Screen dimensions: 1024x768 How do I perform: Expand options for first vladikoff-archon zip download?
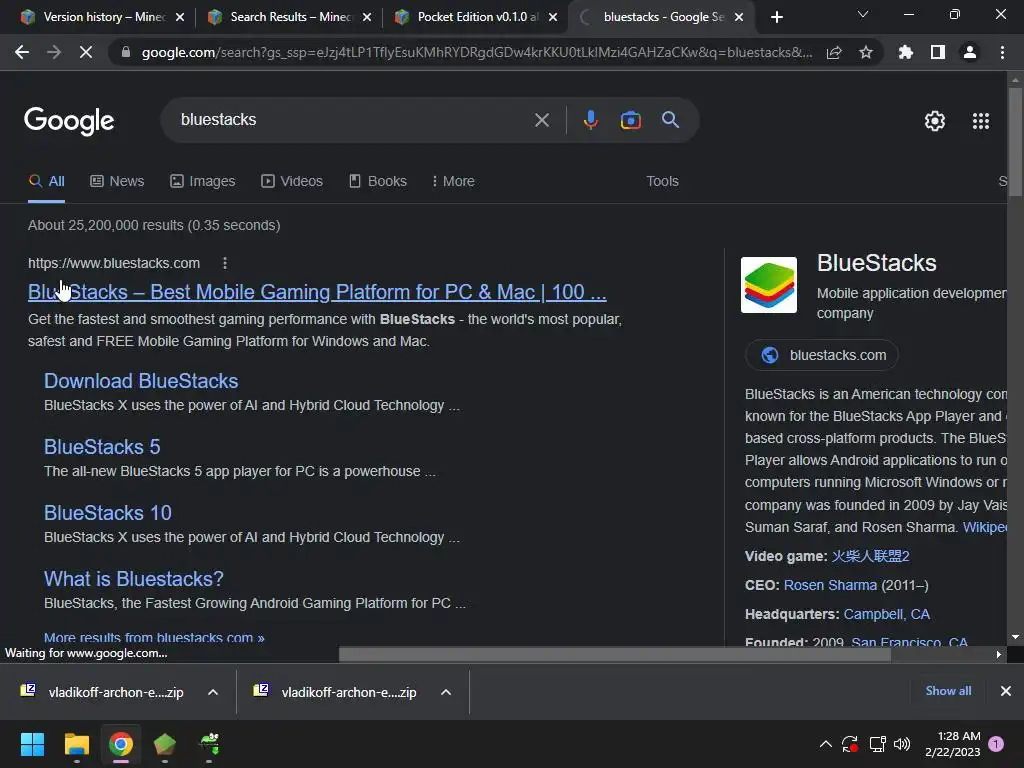213,692
